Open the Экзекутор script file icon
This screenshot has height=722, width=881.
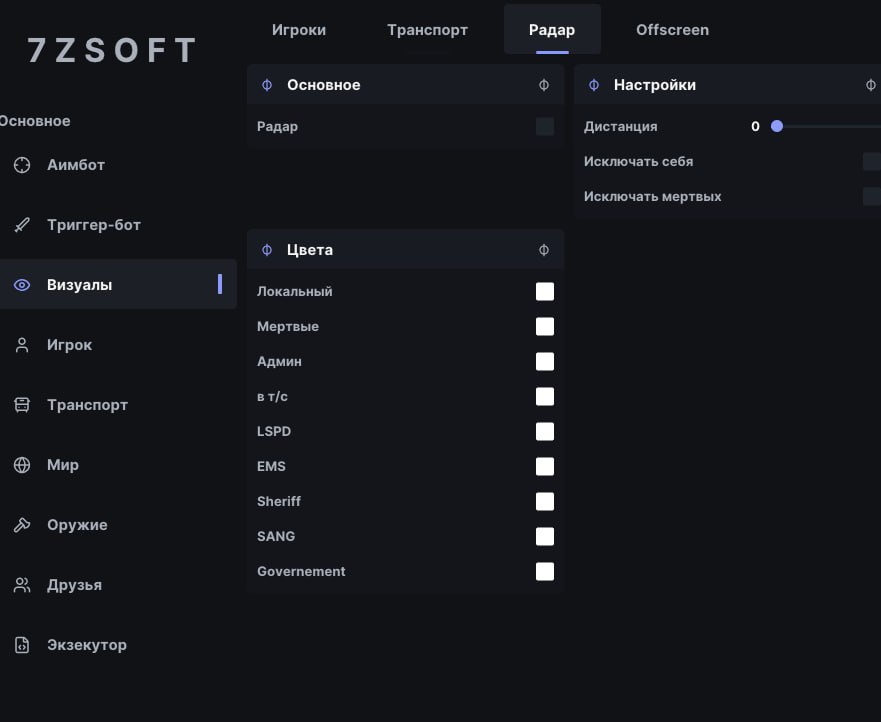click(x=22, y=645)
